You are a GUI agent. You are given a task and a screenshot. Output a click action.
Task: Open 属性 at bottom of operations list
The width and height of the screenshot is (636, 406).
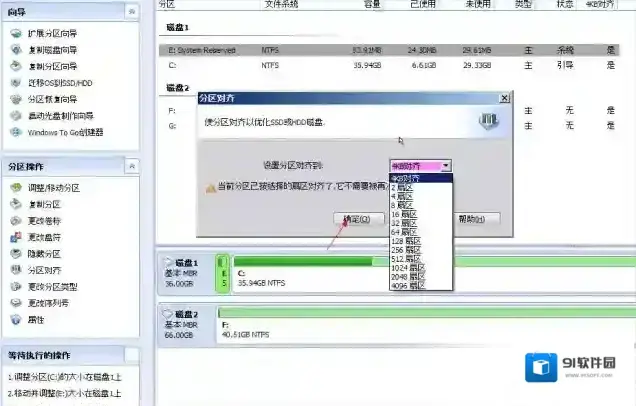[15, 319]
